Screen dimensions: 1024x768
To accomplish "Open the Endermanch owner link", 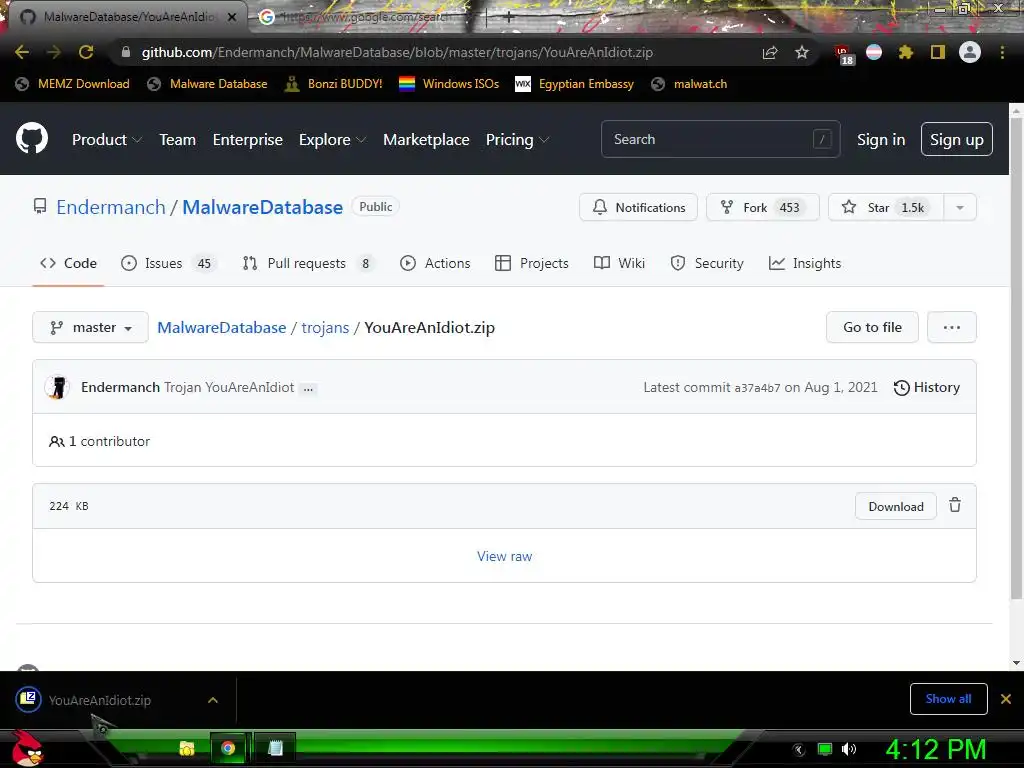I will (111, 207).
